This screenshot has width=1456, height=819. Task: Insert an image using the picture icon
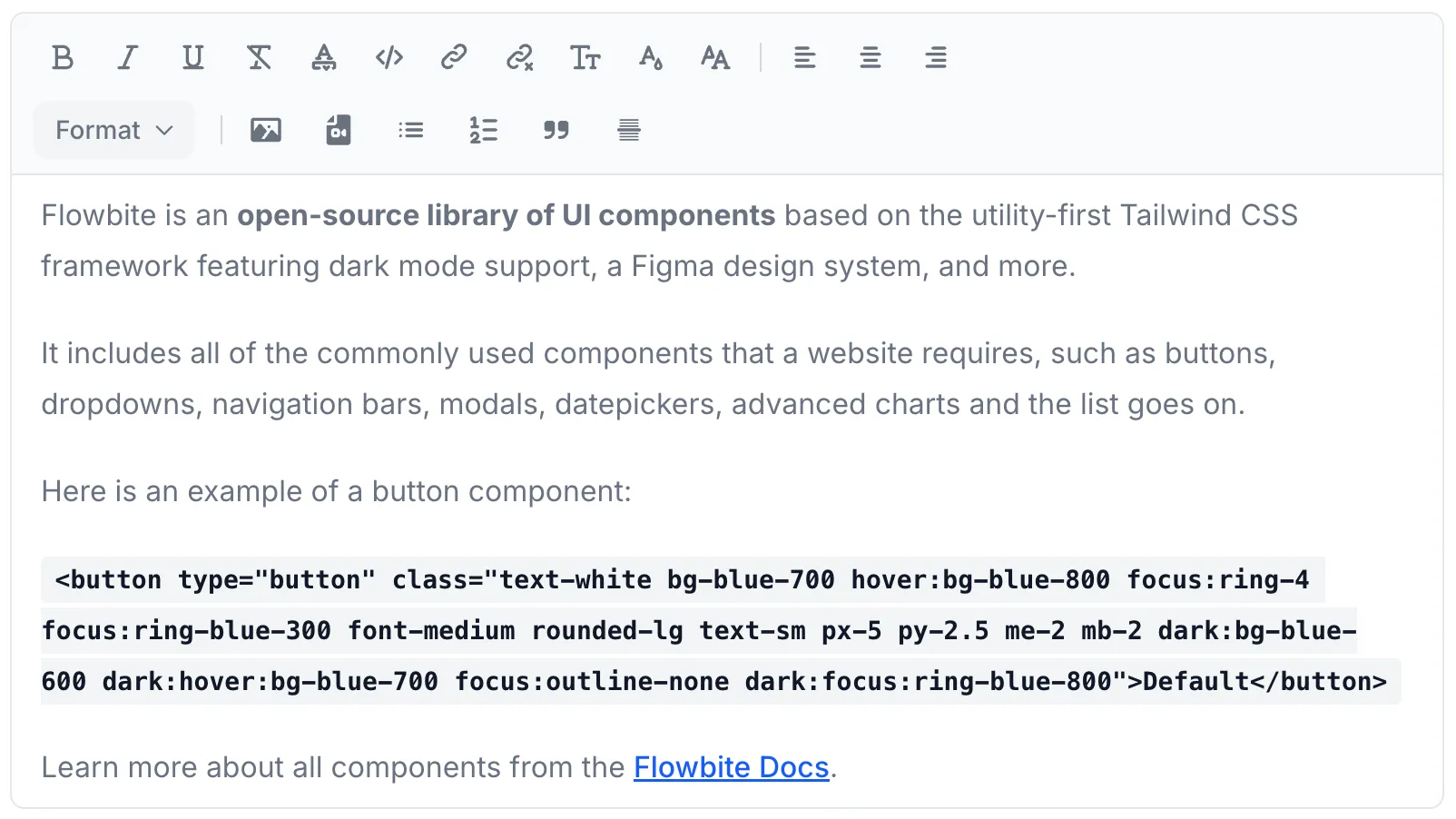[x=266, y=130]
